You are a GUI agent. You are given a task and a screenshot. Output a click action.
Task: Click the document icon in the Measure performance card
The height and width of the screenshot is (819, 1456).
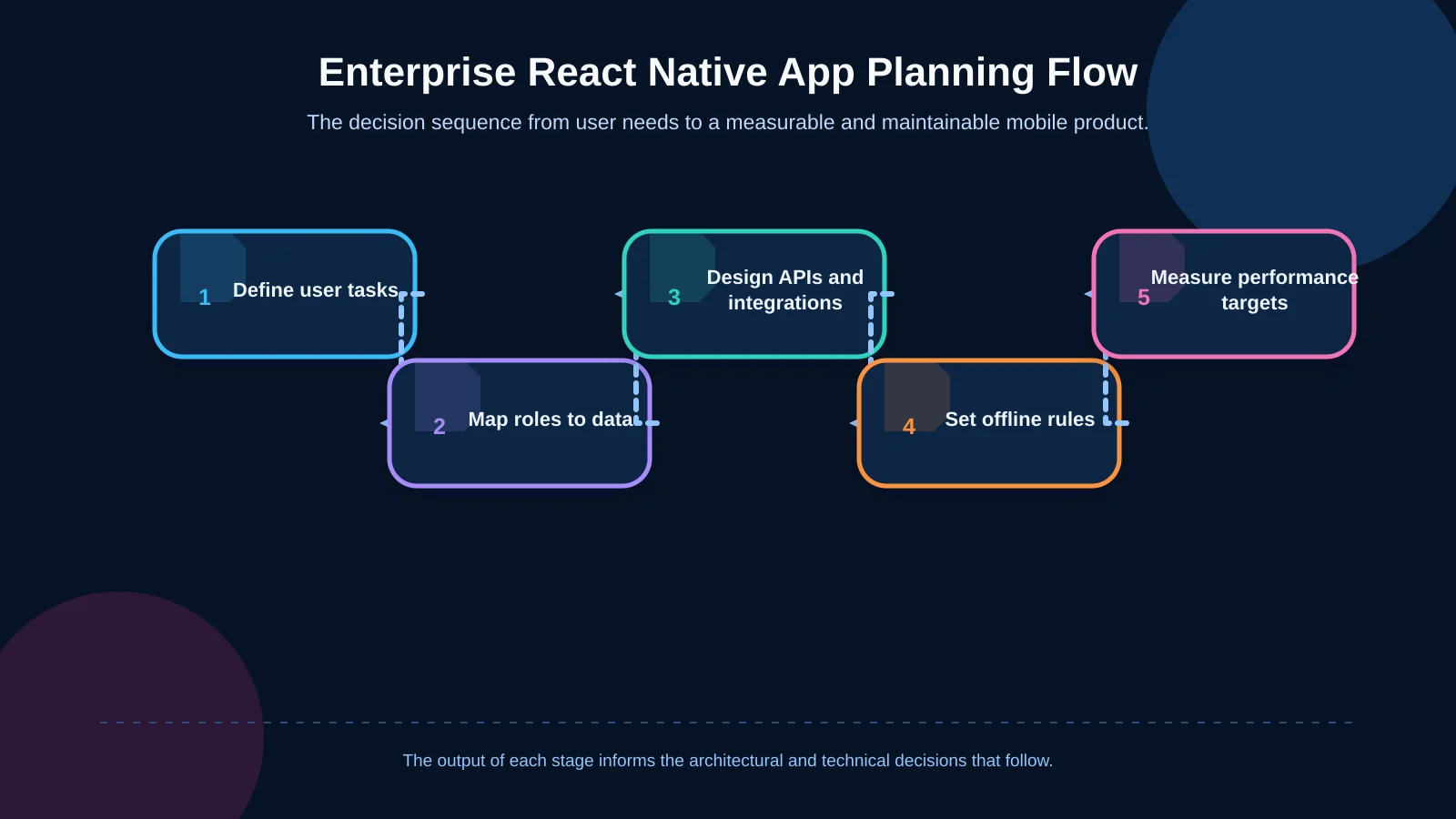click(1152, 268)
